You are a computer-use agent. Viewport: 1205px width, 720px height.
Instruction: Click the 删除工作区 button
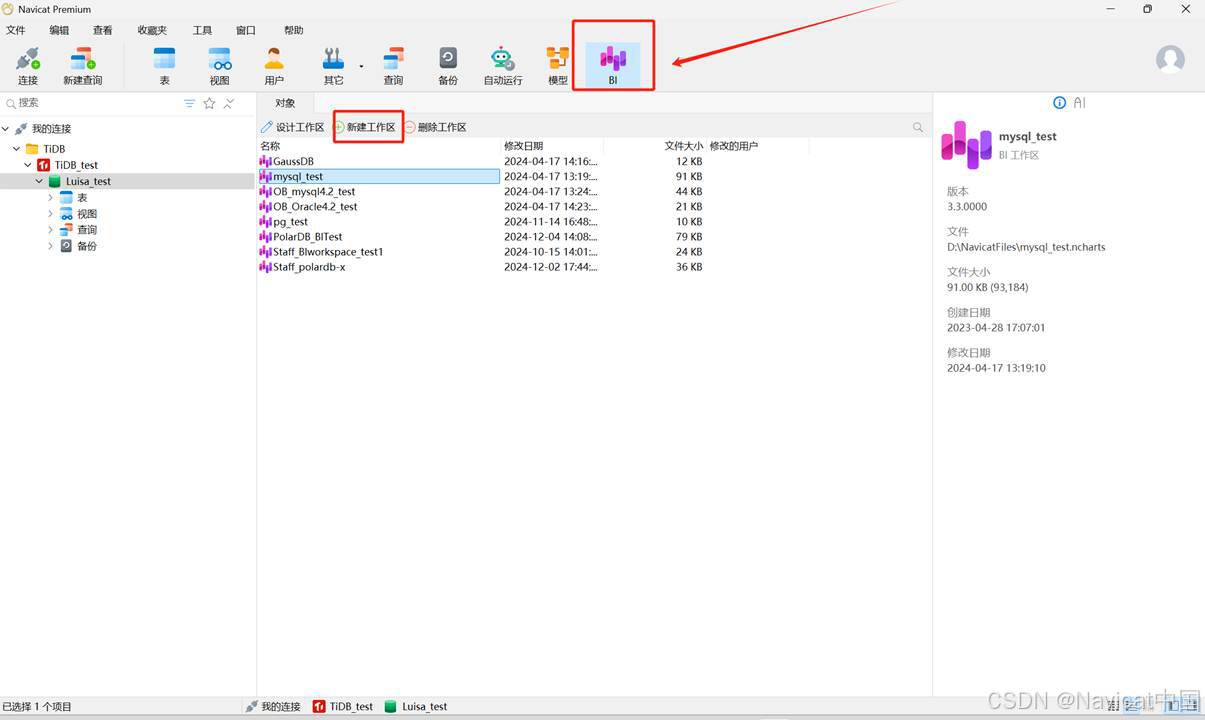point(436,127)
